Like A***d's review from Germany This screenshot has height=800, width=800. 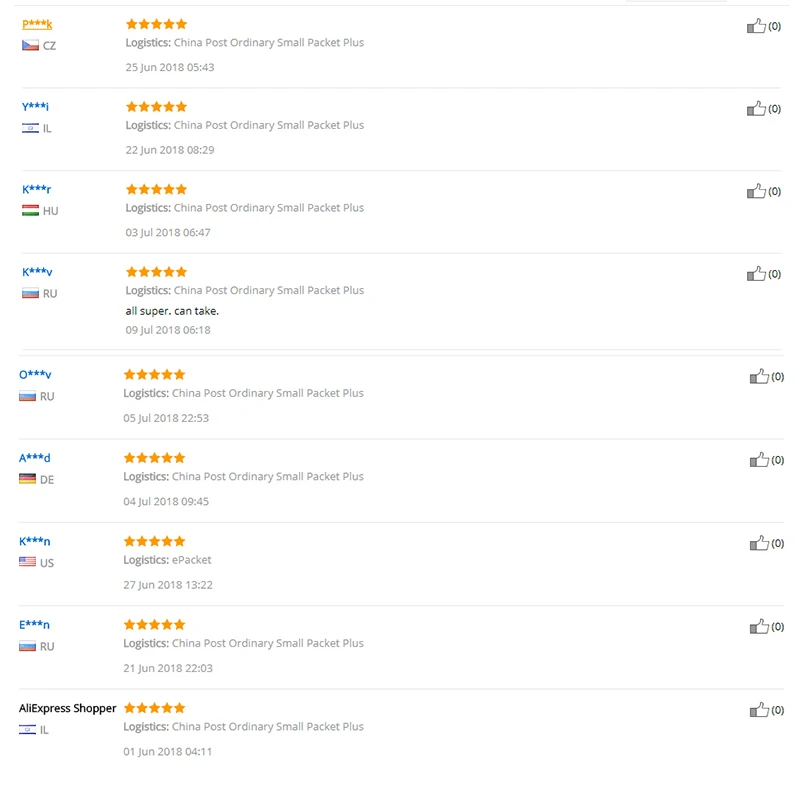click(x=759, y=460)
